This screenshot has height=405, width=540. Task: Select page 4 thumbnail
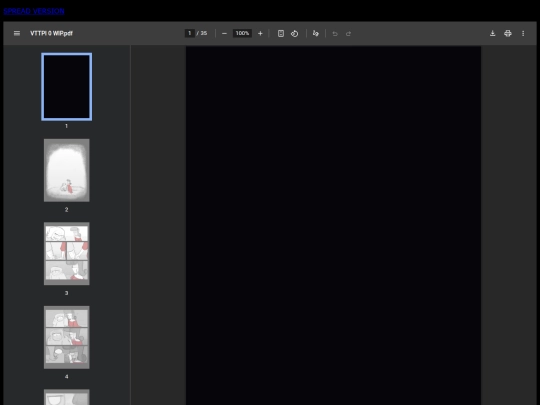[66, 337]
